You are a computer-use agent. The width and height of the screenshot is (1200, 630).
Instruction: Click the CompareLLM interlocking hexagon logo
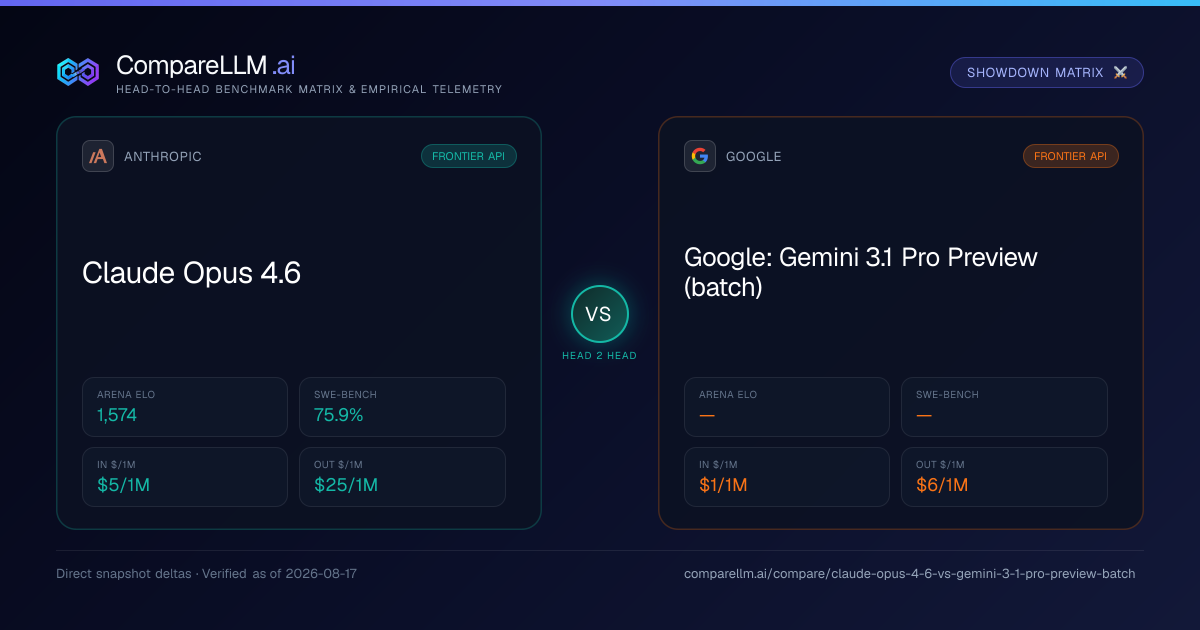pyautogui.click(x=78, y=72)
